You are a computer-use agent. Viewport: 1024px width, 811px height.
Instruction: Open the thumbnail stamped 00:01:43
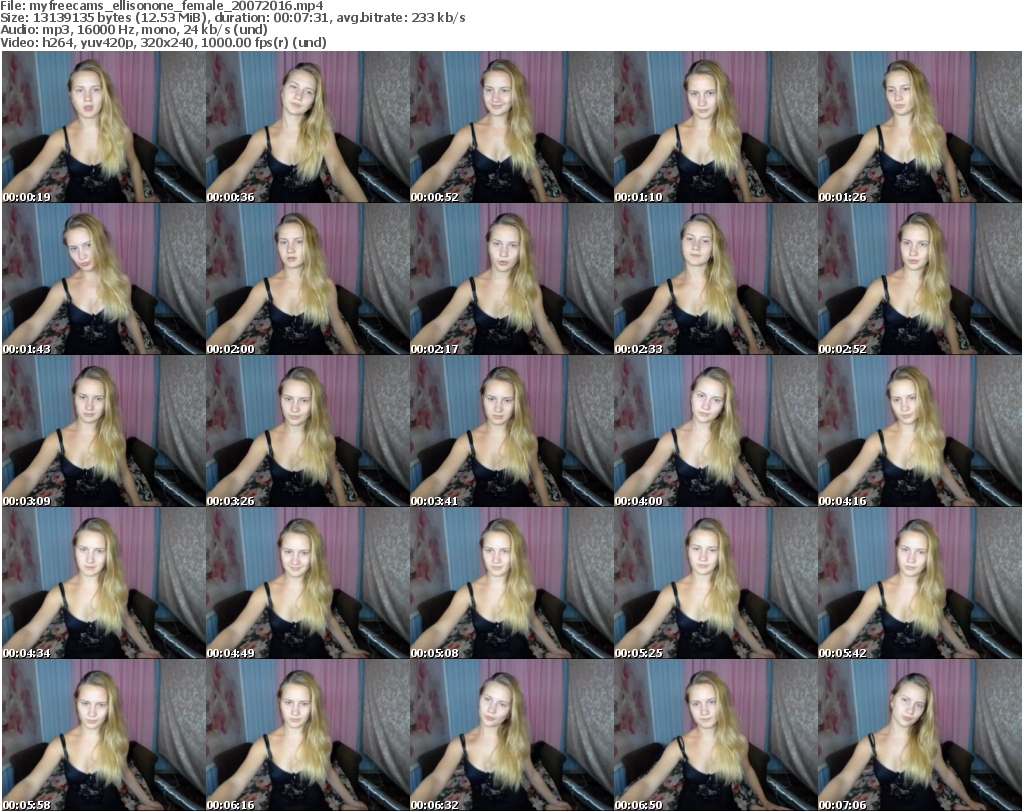pos(104,279)
